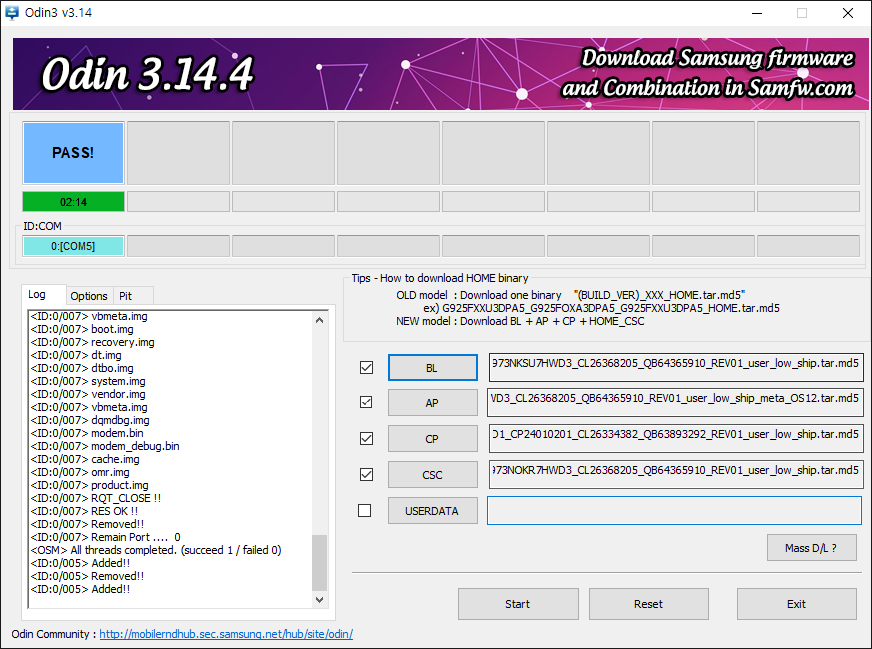This screenshot has width=872, height=649.
Task: Click the AP file browse button
Action: pos(433,403)
